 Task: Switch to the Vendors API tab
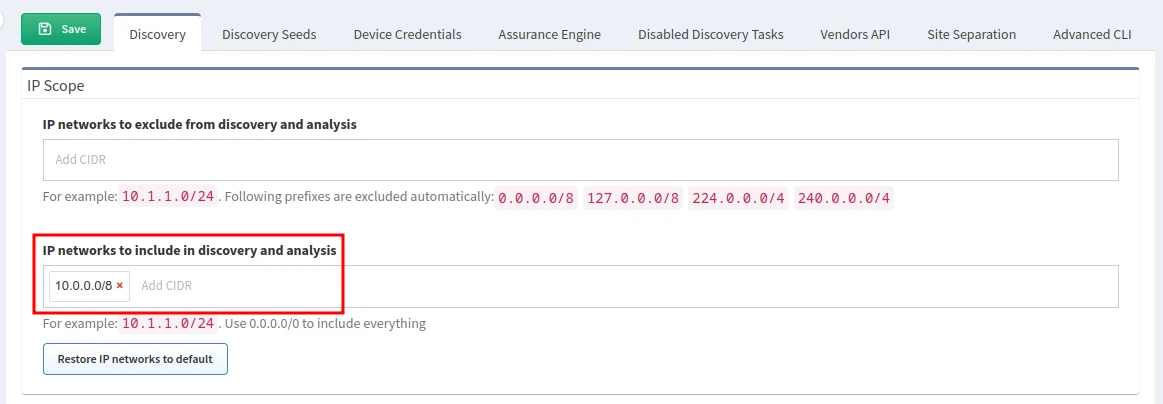(854, 34)
